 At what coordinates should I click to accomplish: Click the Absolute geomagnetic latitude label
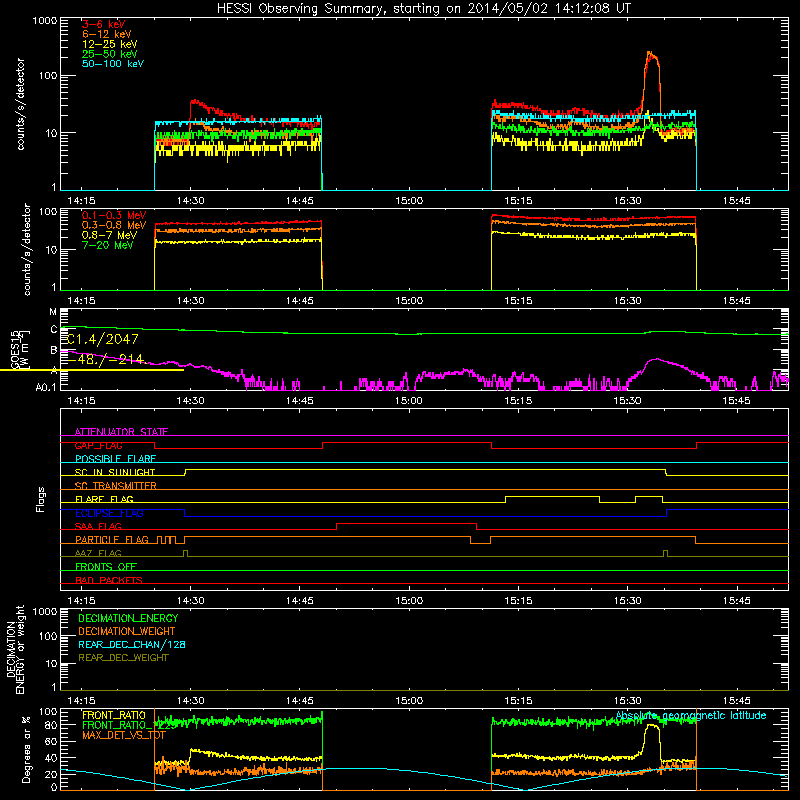point(691,715)
